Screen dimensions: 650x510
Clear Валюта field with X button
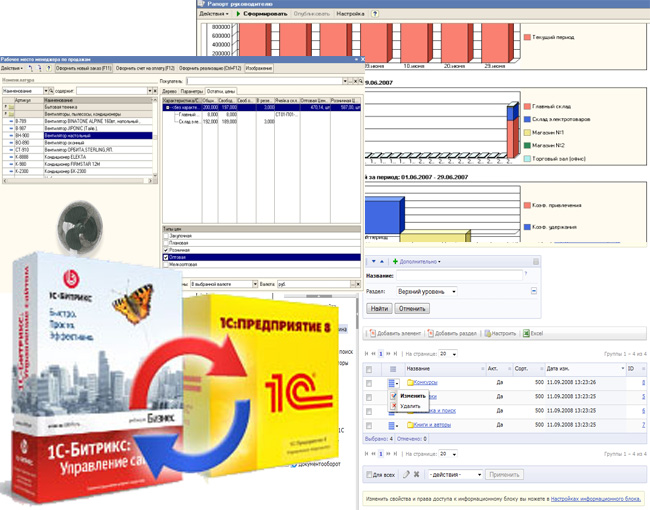click(358, 284)
